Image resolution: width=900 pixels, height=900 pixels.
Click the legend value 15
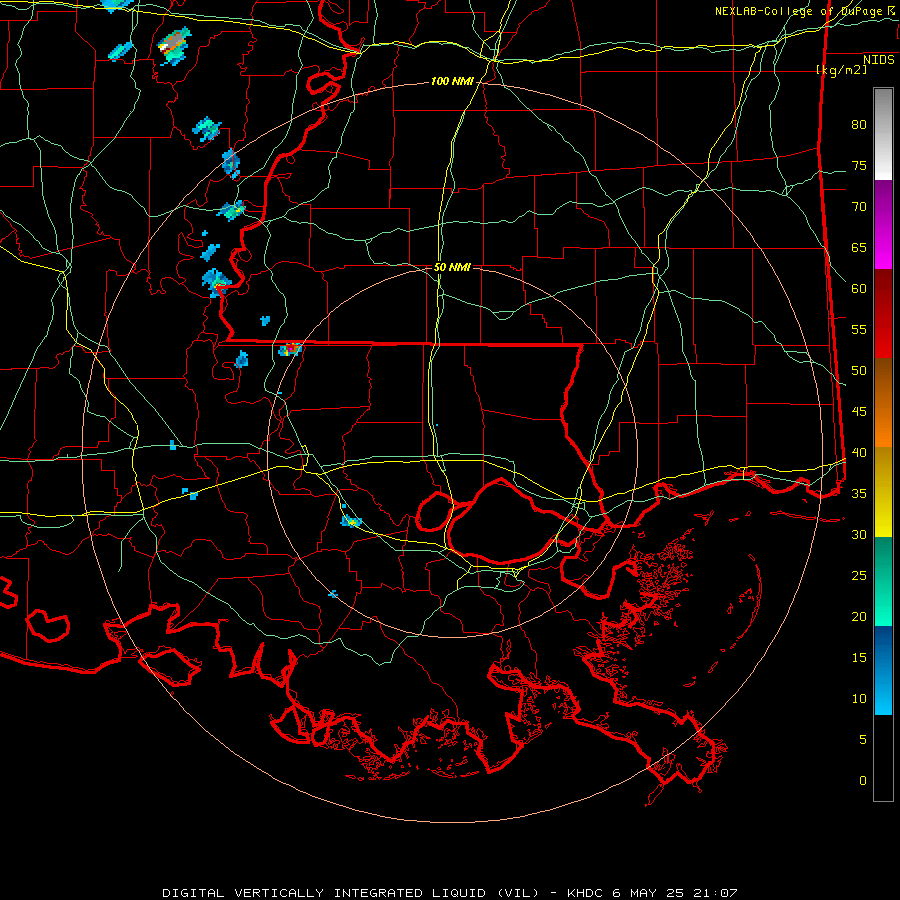pyautogui.click(x=859, y=658)
